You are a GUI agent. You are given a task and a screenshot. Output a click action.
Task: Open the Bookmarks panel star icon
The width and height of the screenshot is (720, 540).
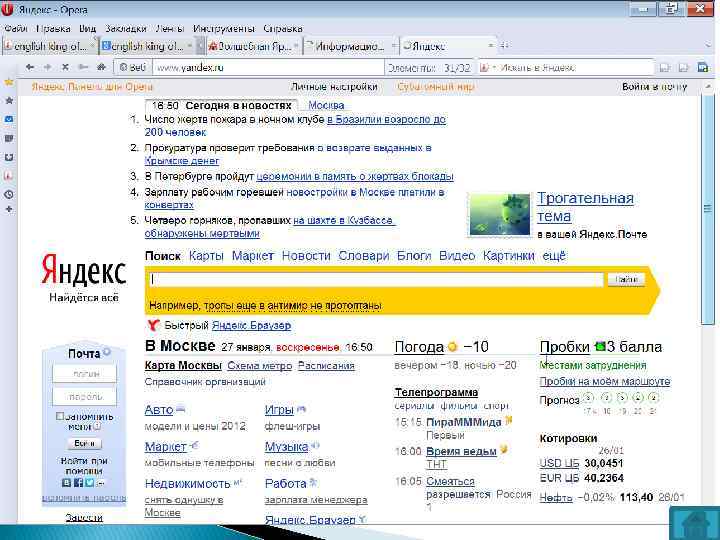tap(9, 101)
